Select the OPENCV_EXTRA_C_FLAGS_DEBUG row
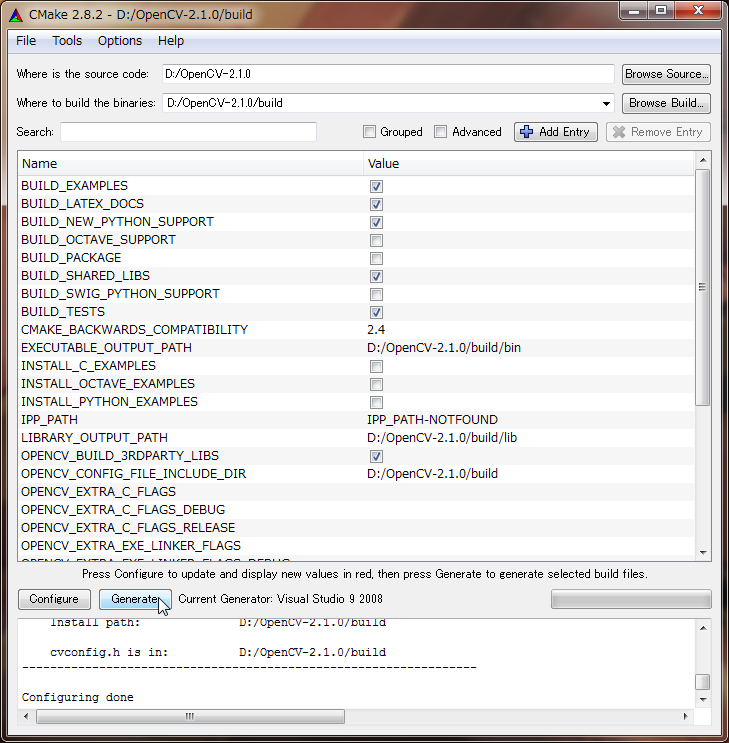729x743 pixels. [356, 510]
